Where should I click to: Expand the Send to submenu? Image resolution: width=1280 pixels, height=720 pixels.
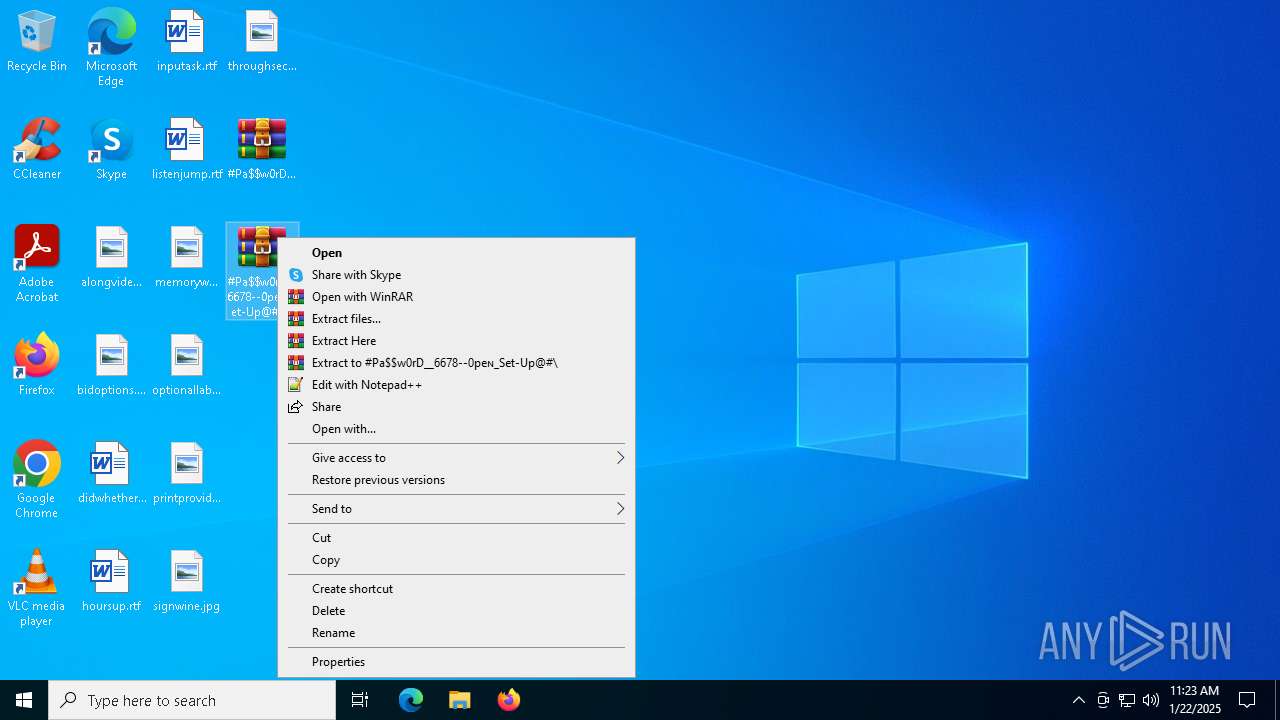point(456,509)
